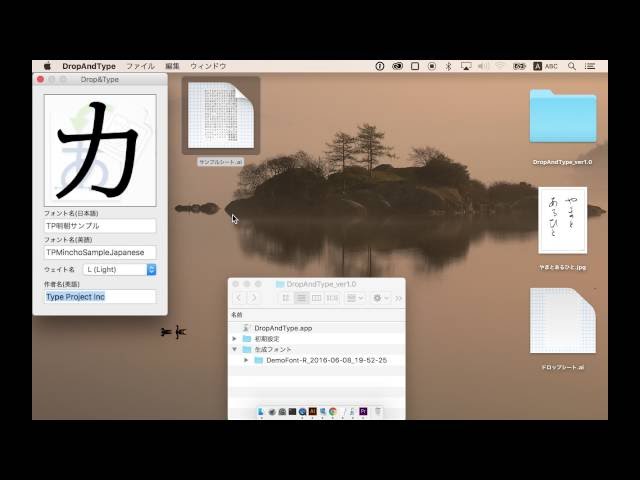This screenshot has width=640, height=480.
Task: Open the Trash in the Dock
Action: click(378, 411)
